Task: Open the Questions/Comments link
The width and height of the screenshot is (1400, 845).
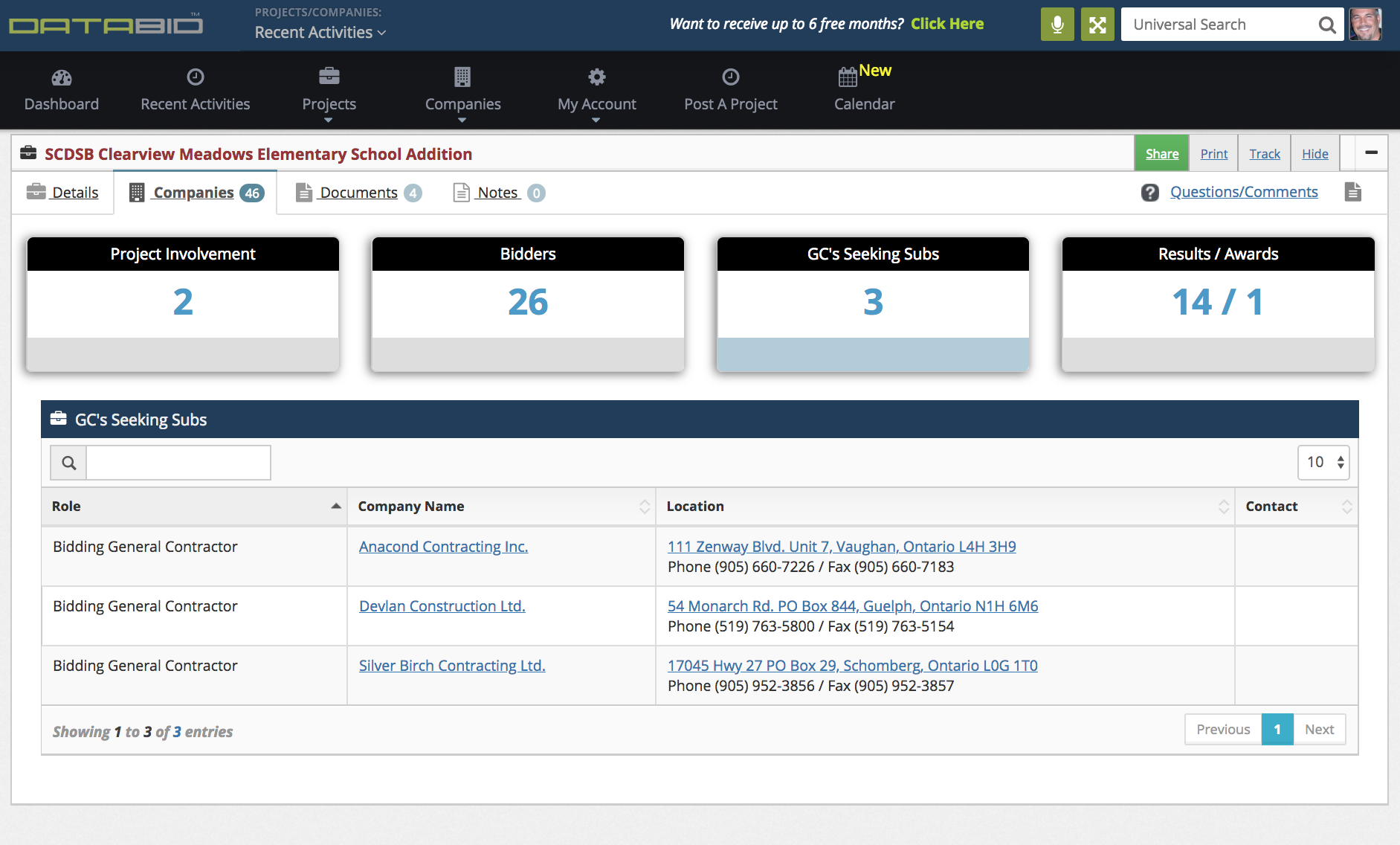Action: 1244,192
